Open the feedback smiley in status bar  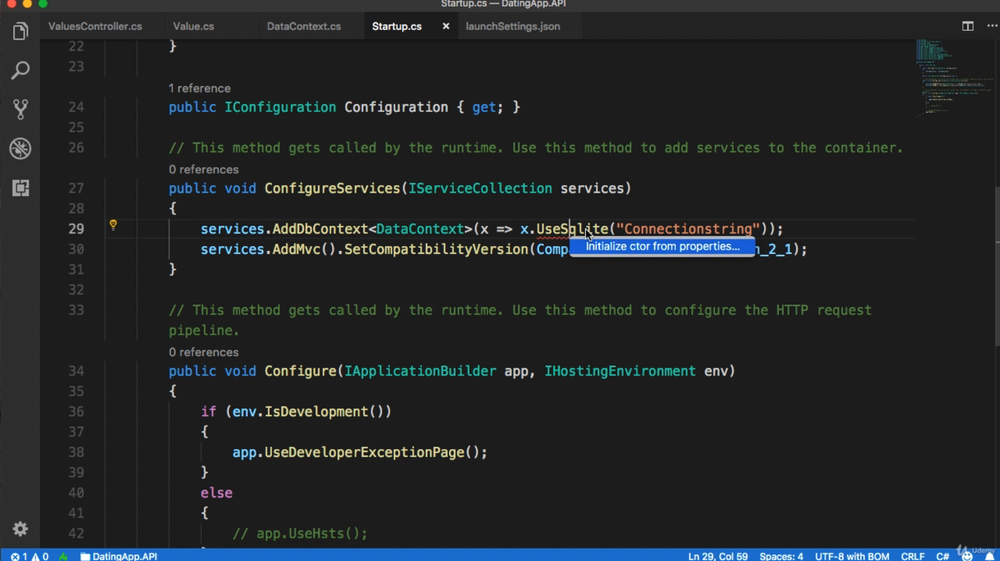click(967, 556)
